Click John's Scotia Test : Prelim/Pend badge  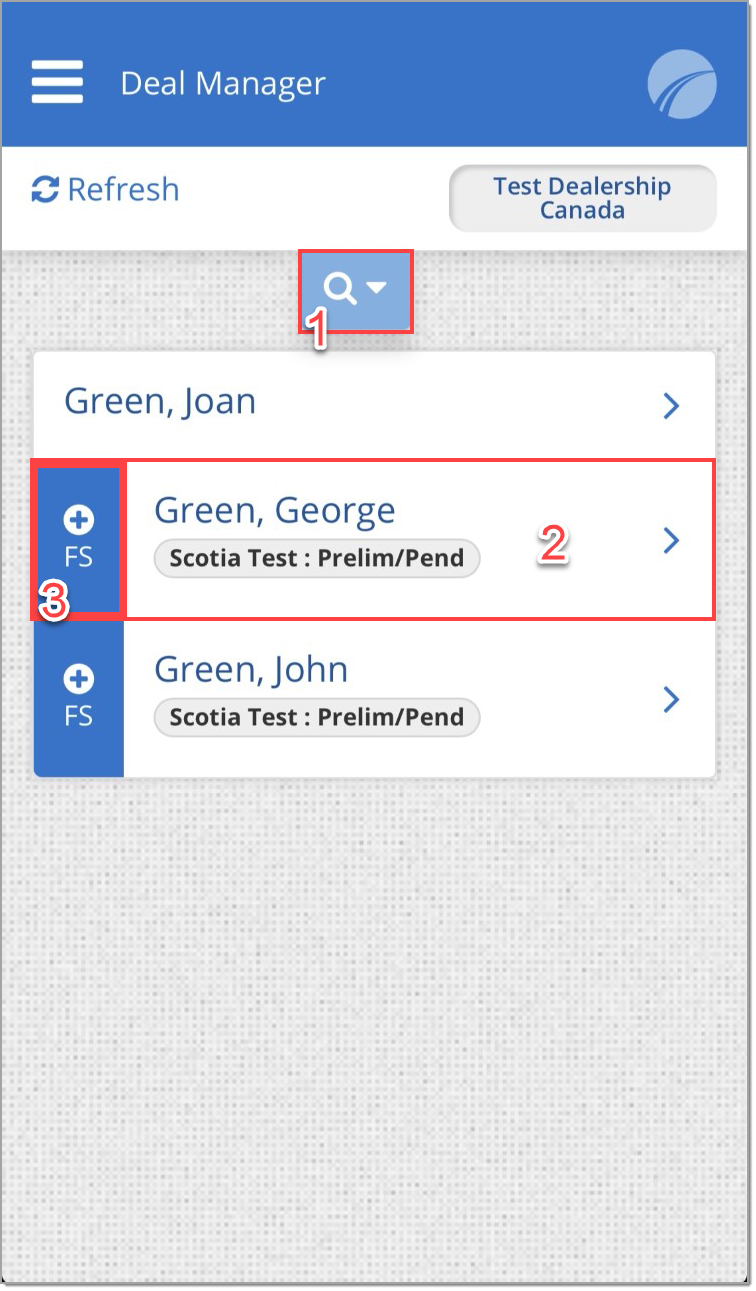click(317, 717)
